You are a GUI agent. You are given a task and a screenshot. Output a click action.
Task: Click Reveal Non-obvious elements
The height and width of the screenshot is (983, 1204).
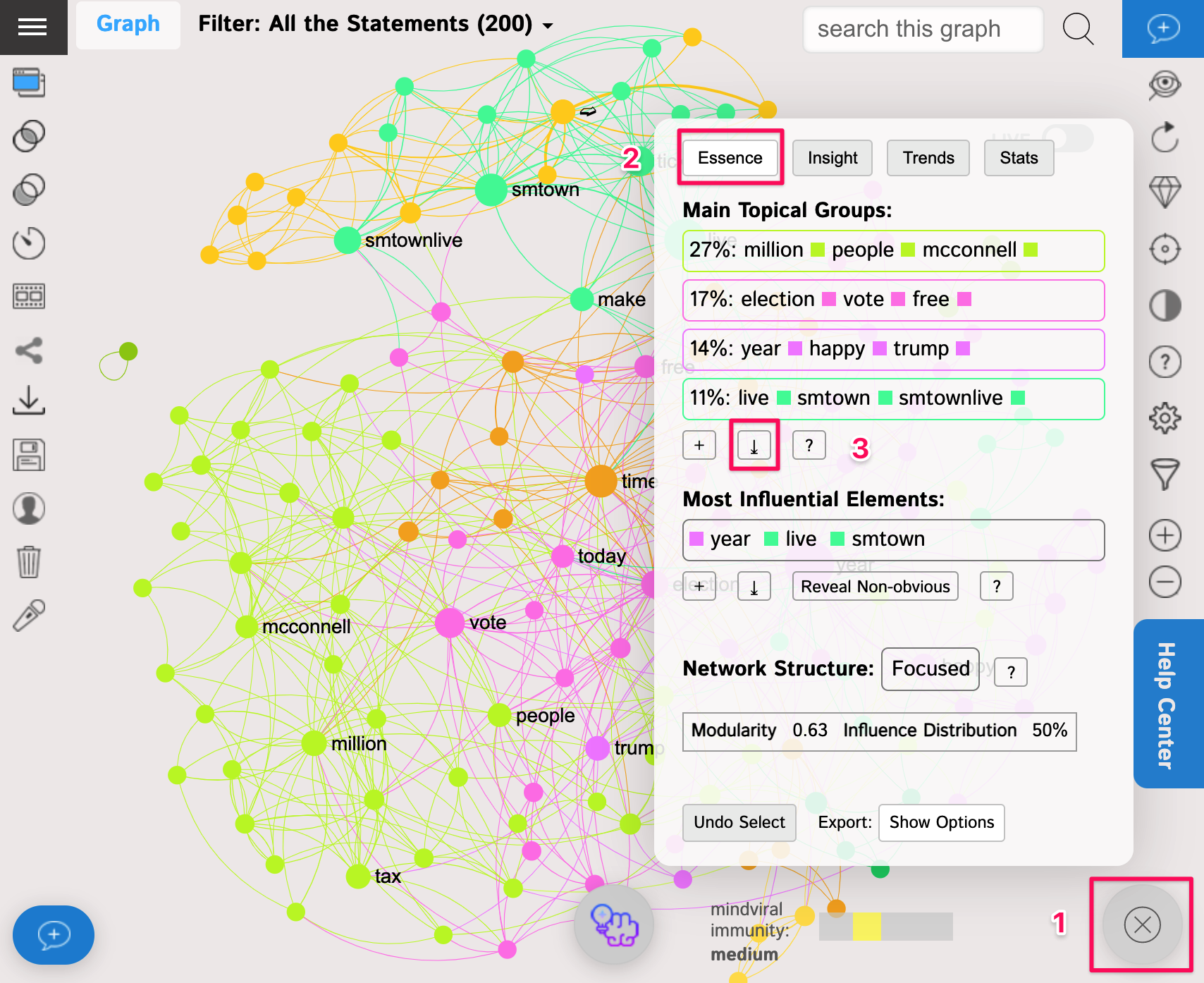click(874, 586)
